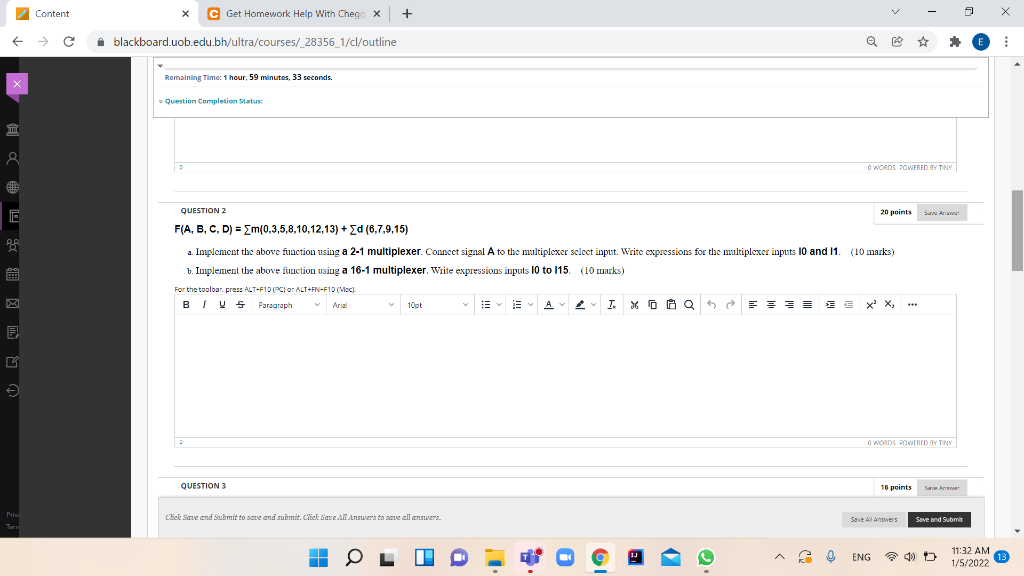Collapse the timer panel with top arrow
The image size is (1024, 576).
point(160,65)
